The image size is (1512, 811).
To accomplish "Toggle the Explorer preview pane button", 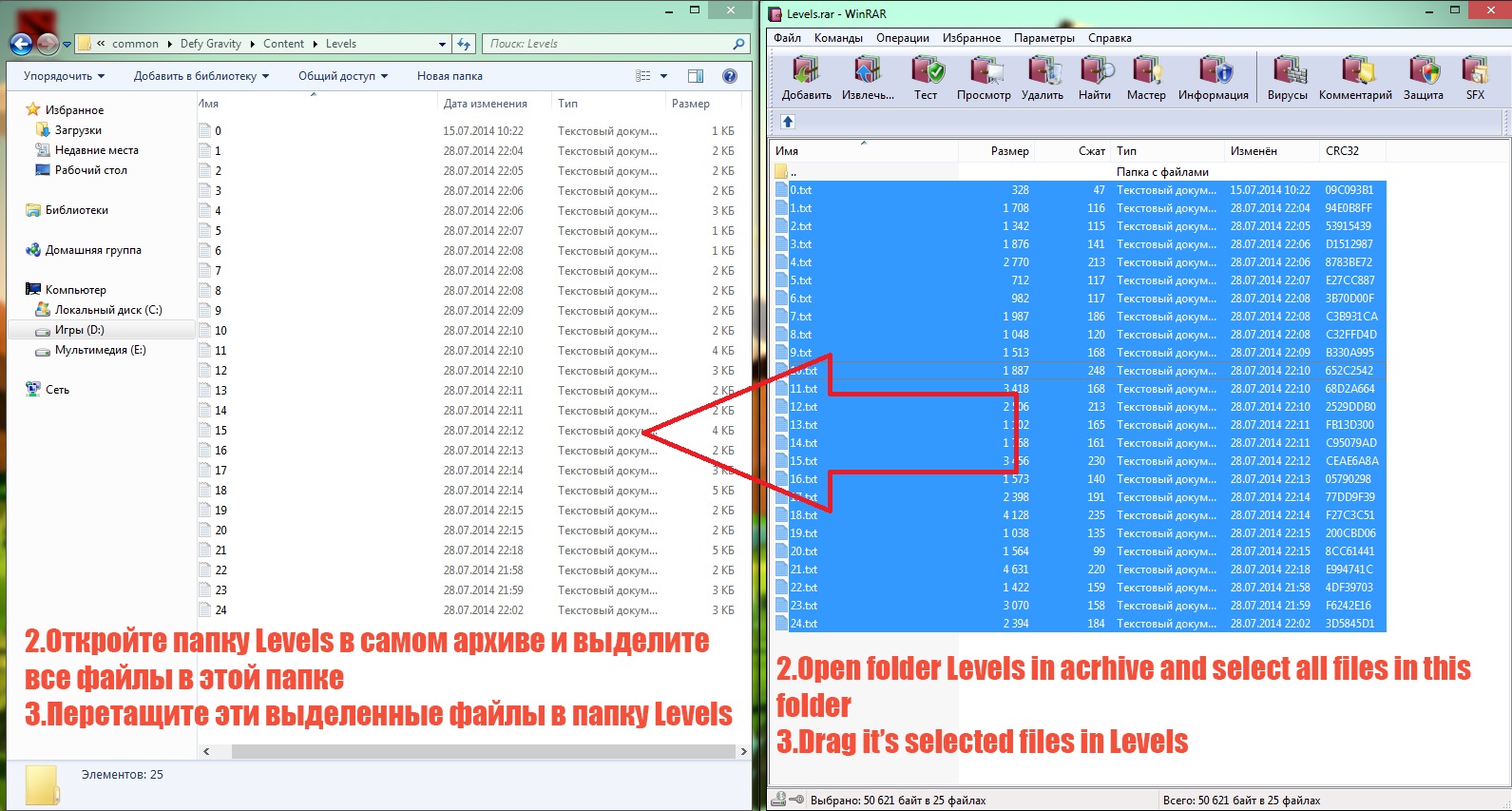I will tap(696, 76).
